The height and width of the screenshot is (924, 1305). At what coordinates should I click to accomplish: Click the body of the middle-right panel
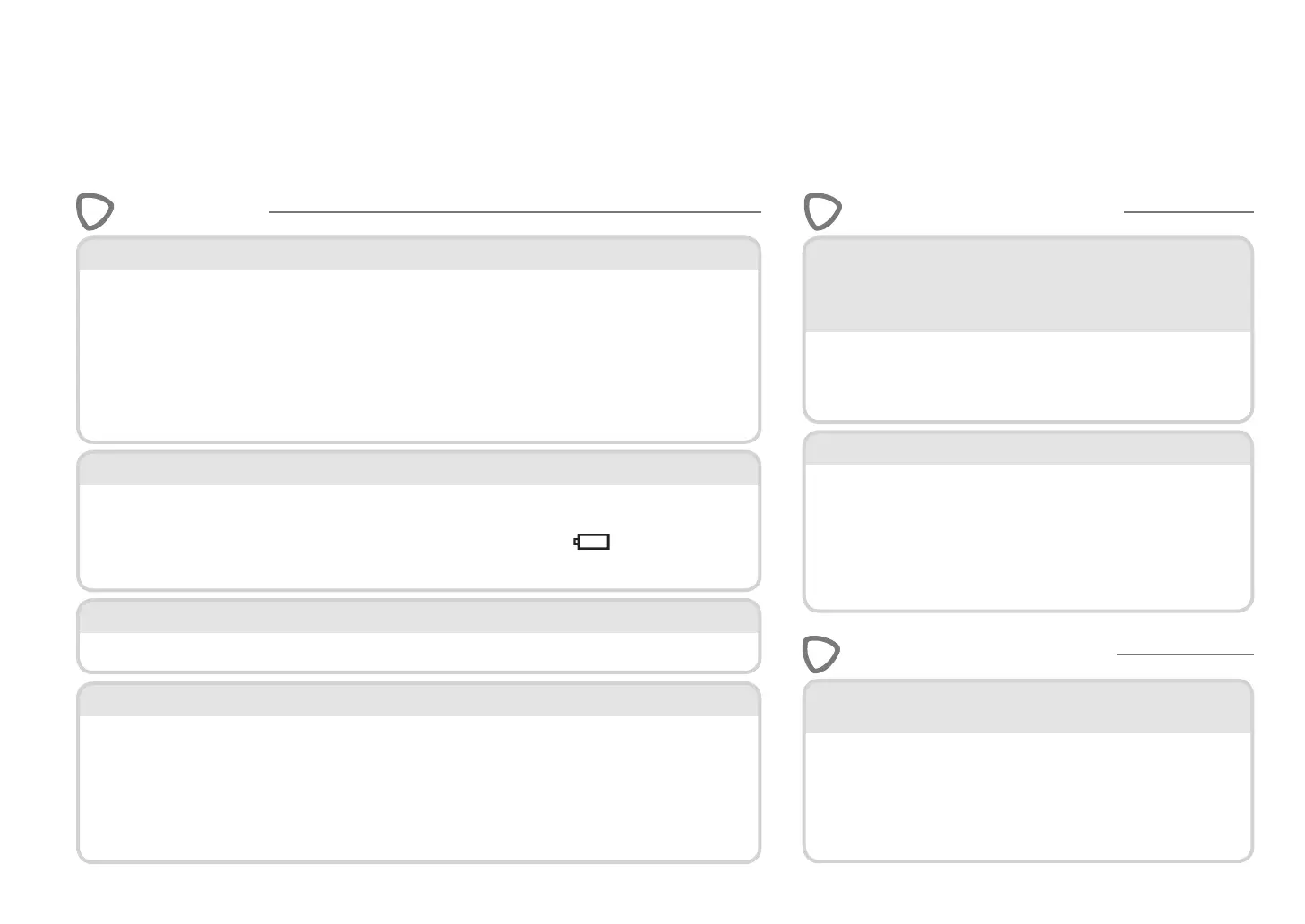pos(1027,535)
